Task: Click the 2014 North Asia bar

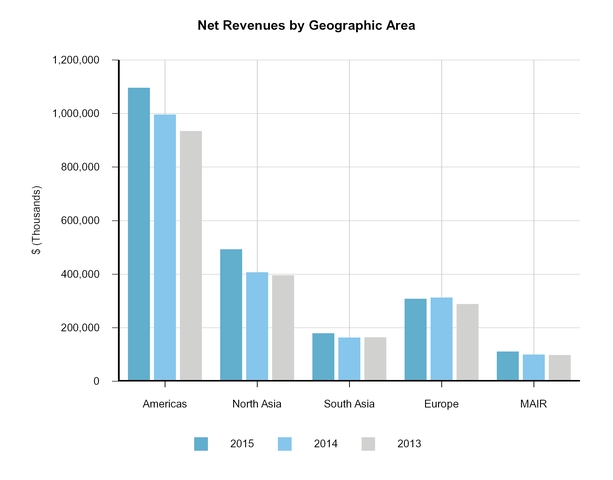Action: tap(257, 326)
